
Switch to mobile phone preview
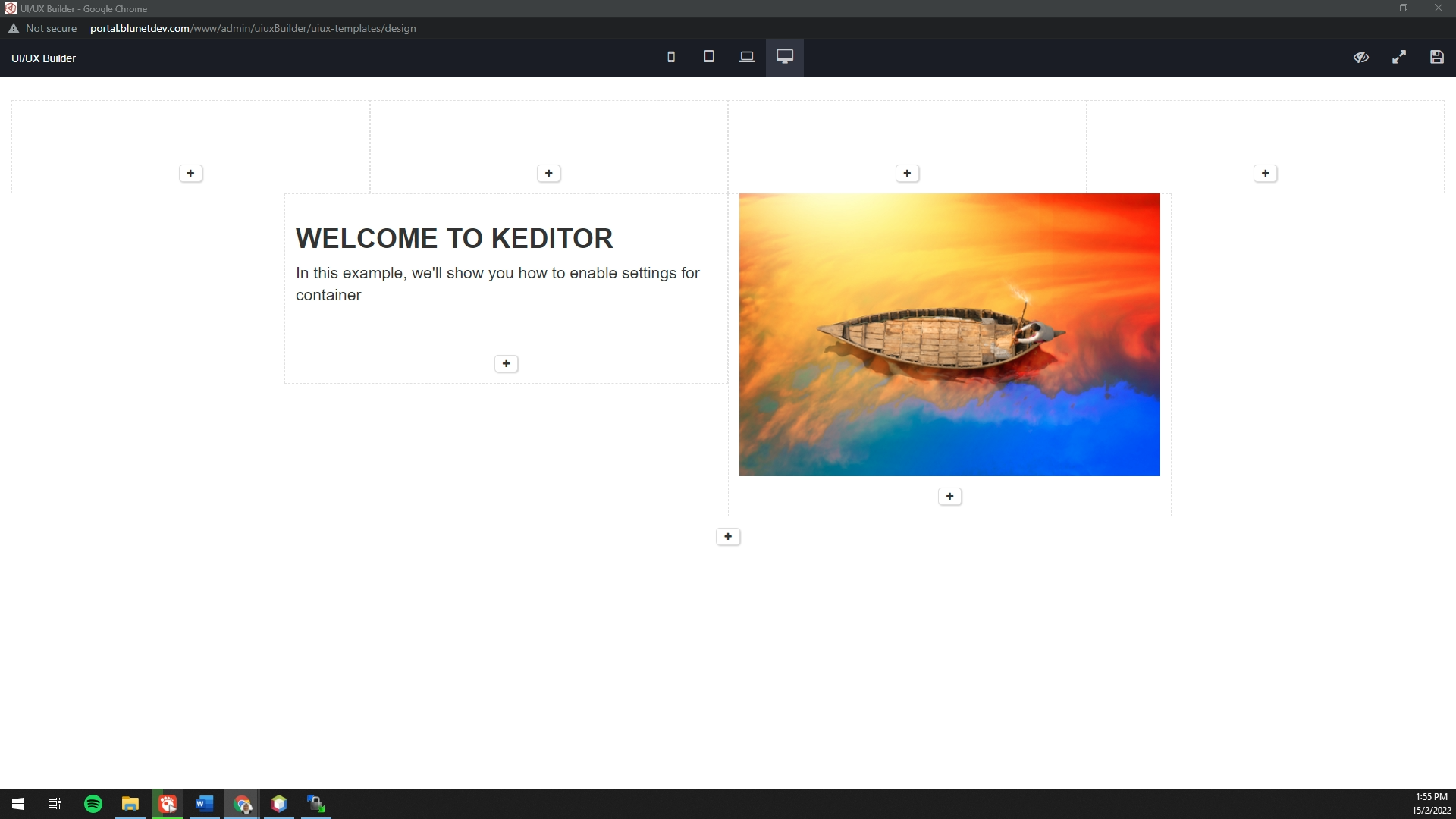[x=670, y=58]
